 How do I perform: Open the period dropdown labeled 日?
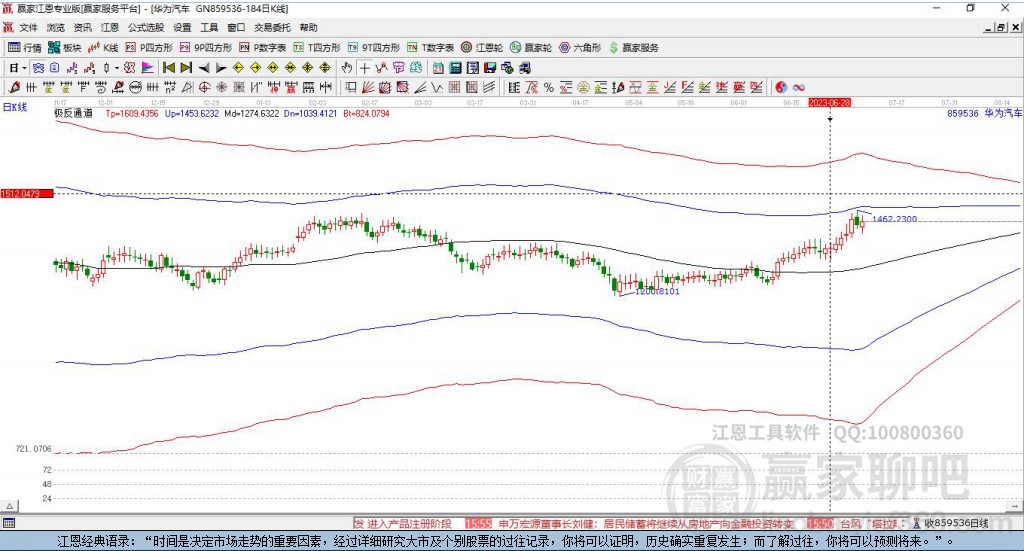pos(17,68)
